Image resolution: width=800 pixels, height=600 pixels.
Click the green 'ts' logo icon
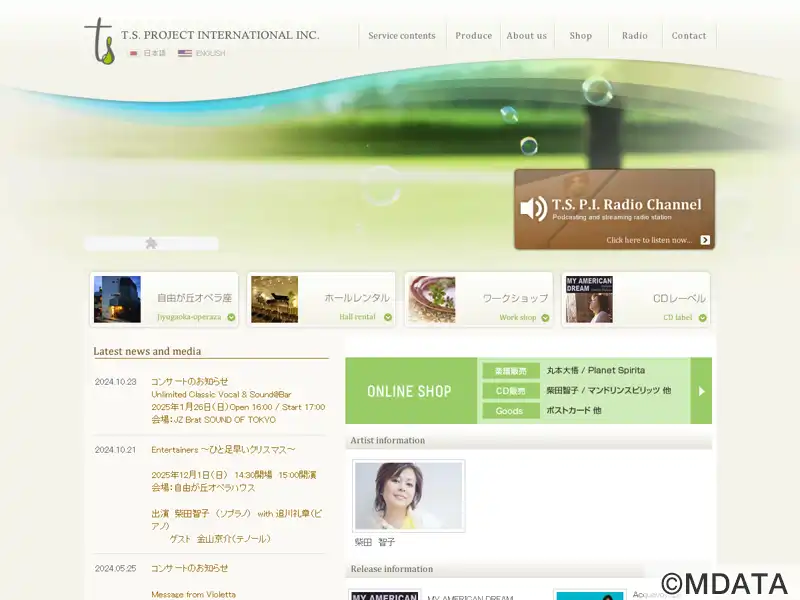[x=99, y=41]
